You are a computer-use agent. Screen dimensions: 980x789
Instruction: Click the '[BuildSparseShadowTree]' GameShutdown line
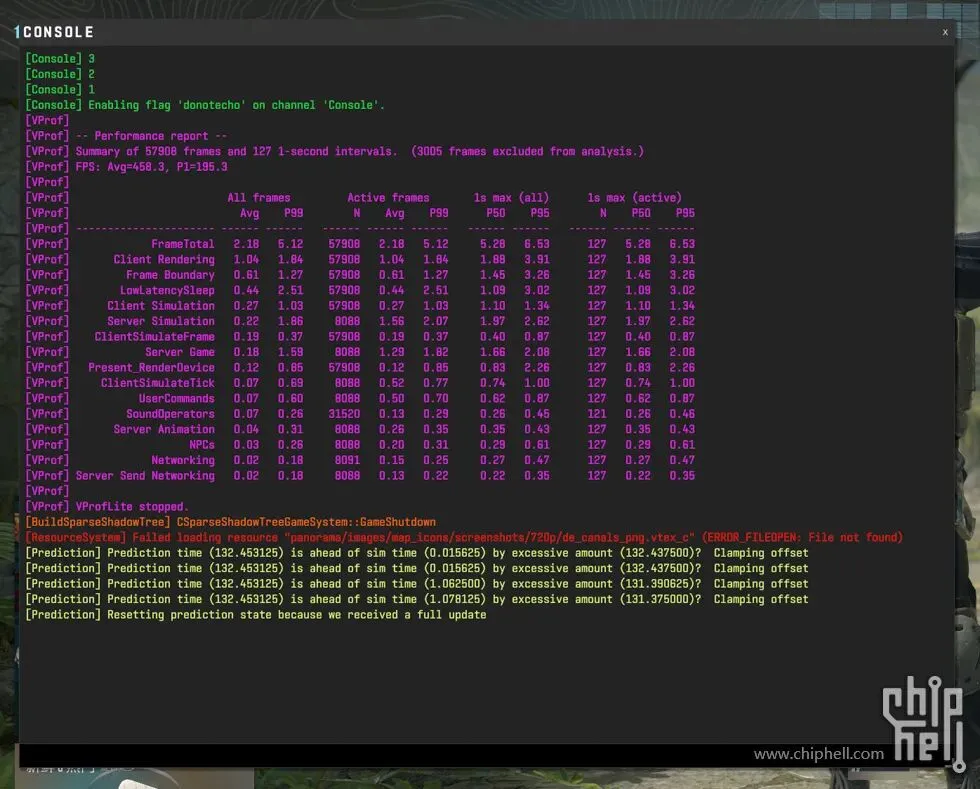230,522
